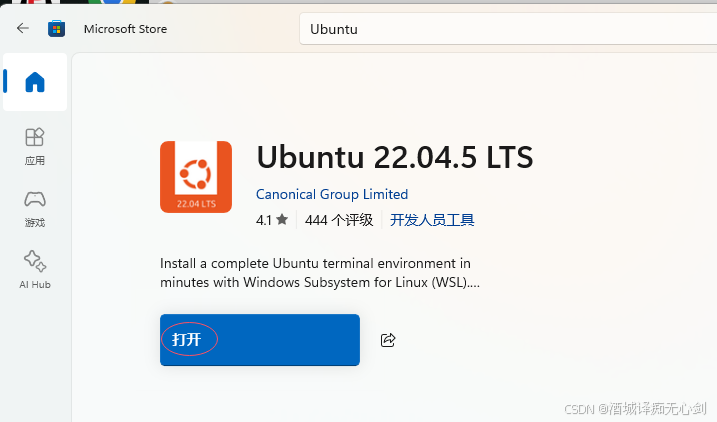Click the Ubuntu 22.04 LTS app logo

(196, 177)
